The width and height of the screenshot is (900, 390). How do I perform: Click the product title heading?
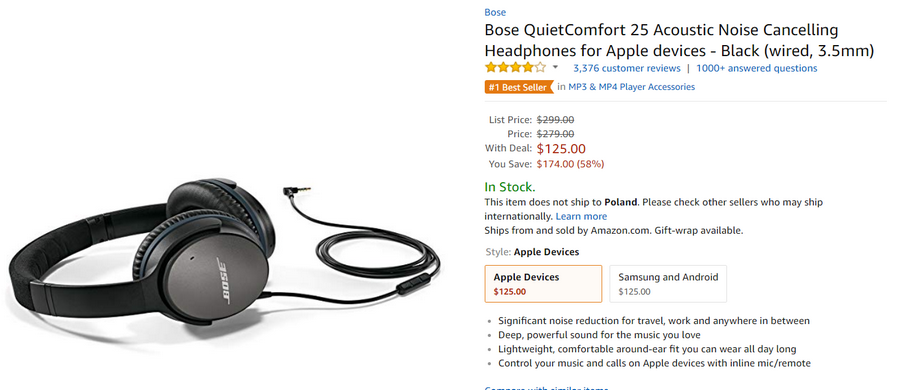click(x=679, y=40)
